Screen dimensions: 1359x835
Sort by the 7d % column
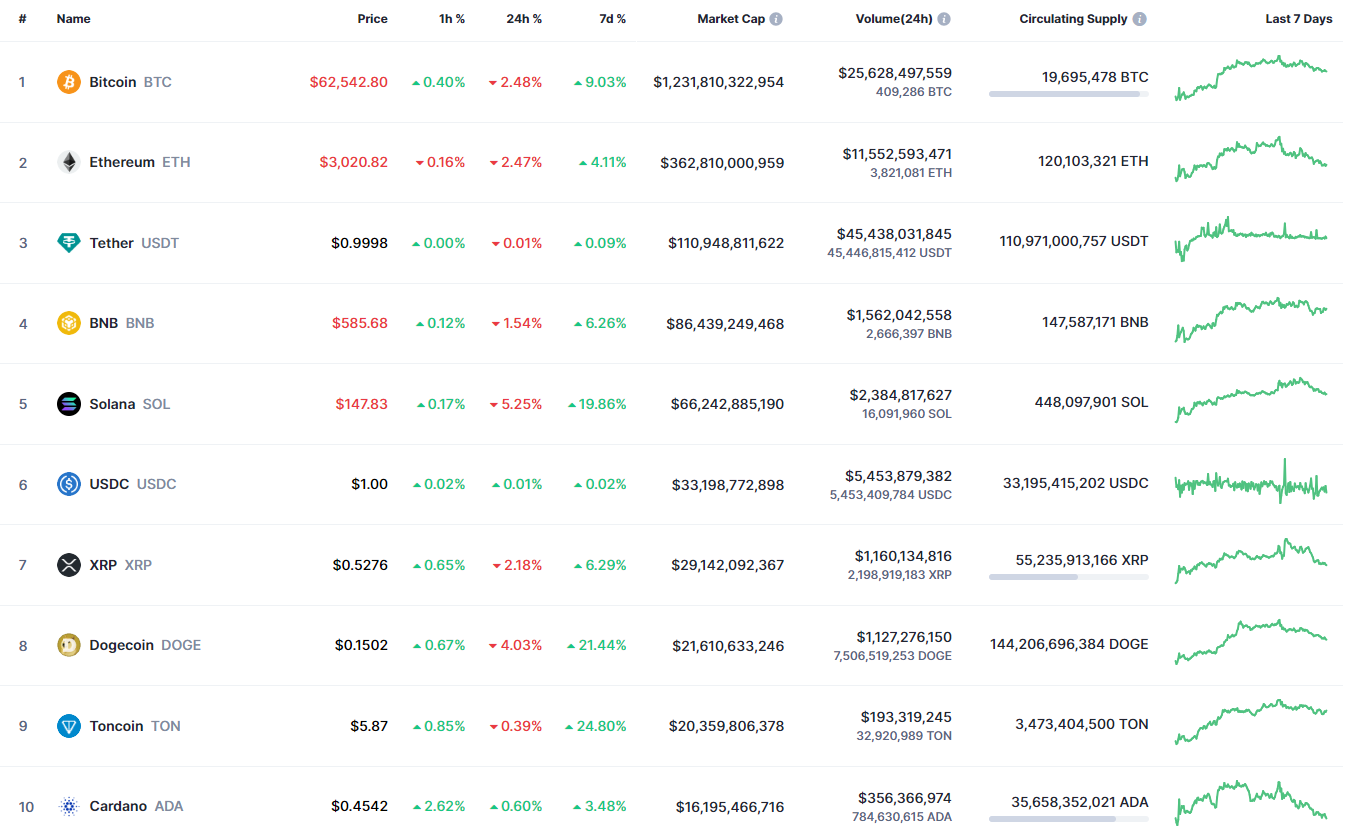(613, 19)
